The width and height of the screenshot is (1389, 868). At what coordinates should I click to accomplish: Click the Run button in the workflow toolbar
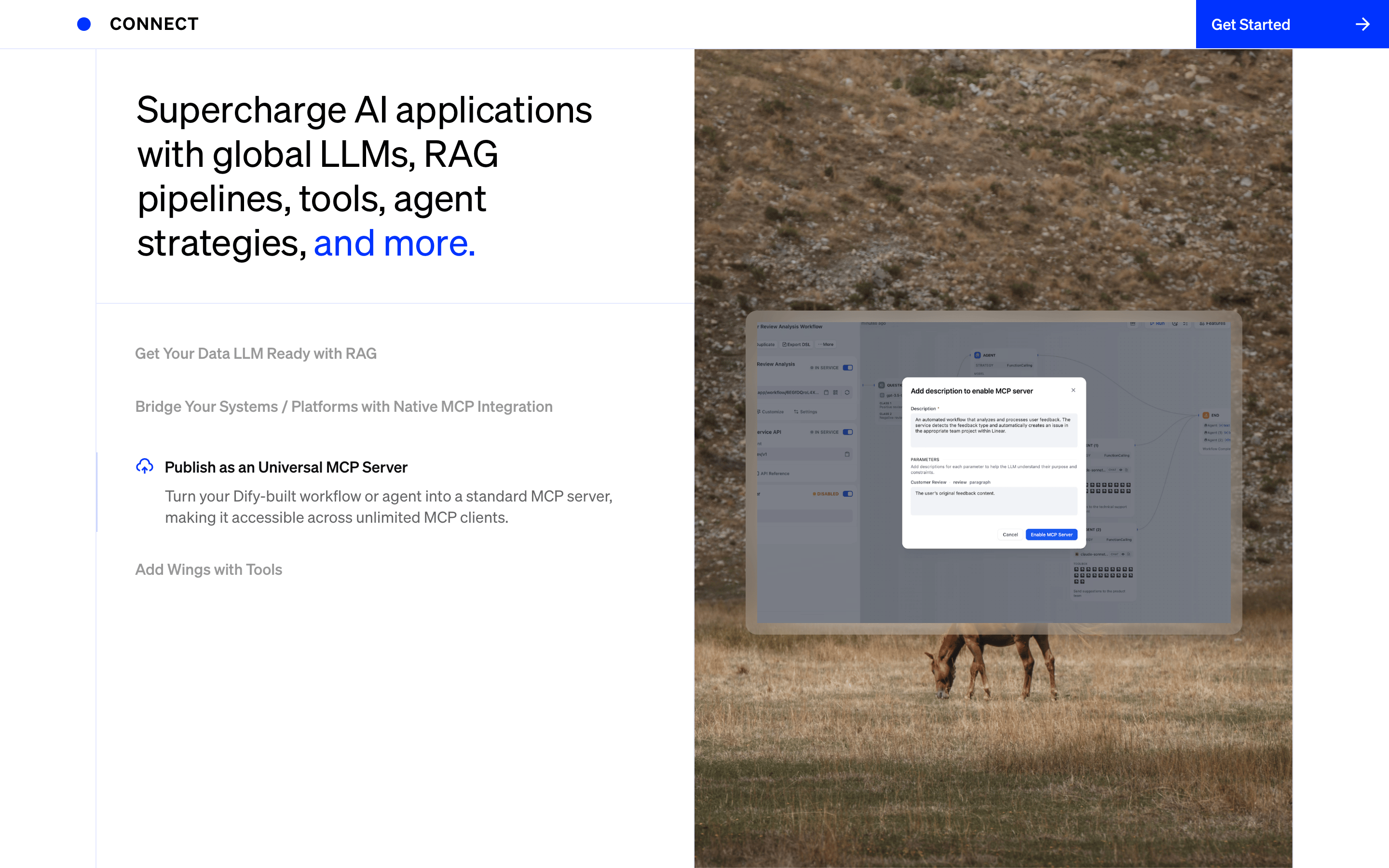click(x=1157, y=323)
